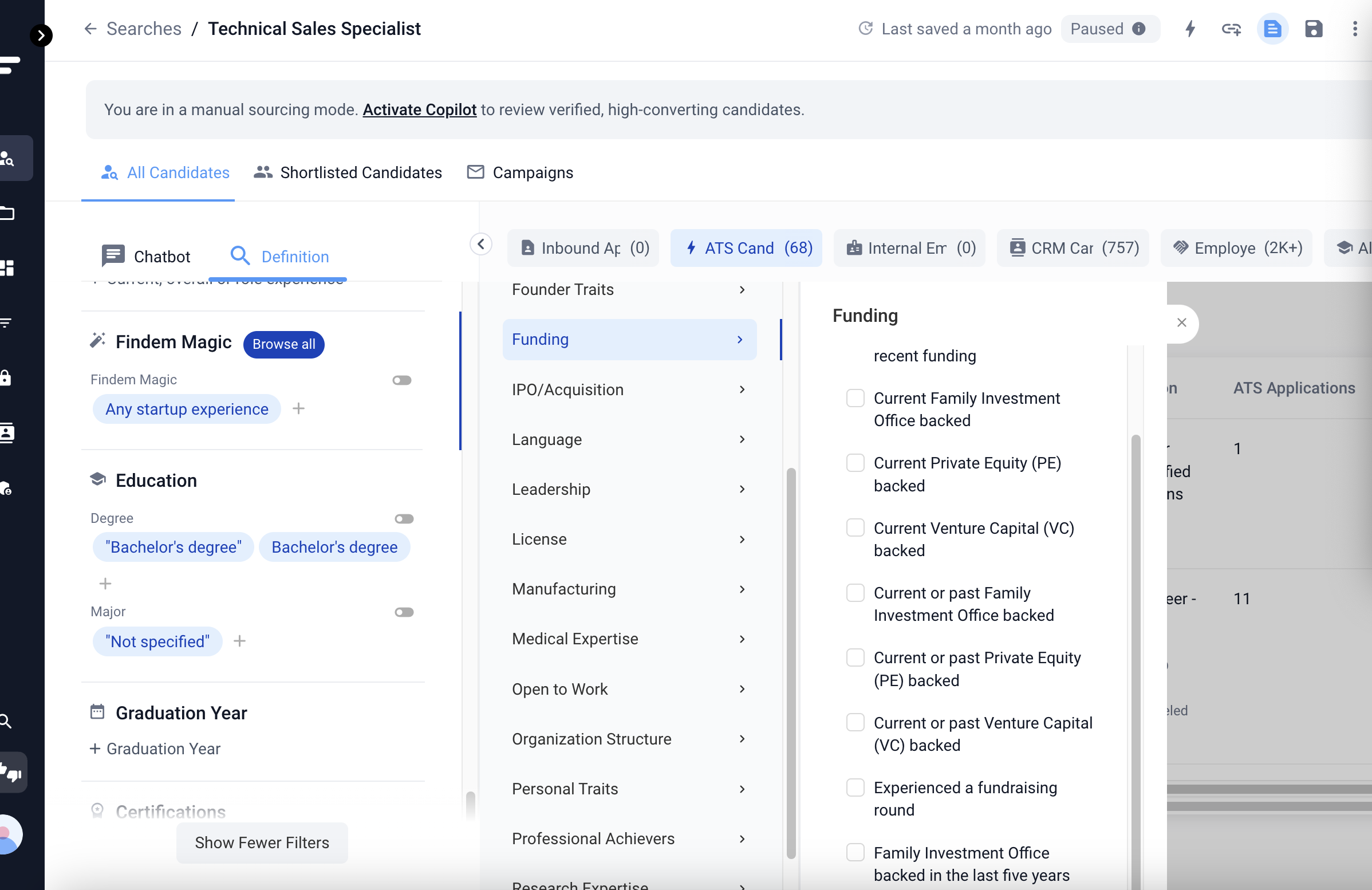Click the back arrow next to Searches
The image size is (1372, 890).
pyautogui.click(x=90, y=28)
